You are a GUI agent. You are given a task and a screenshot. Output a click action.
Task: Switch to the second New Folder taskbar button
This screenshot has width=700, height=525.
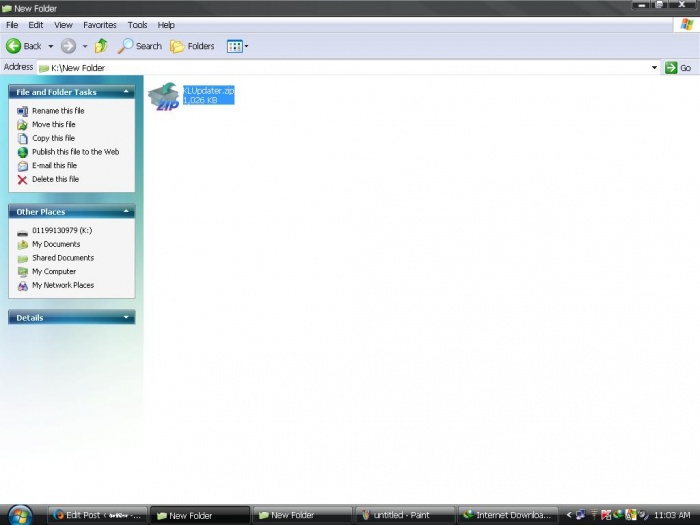coord(302,515)
